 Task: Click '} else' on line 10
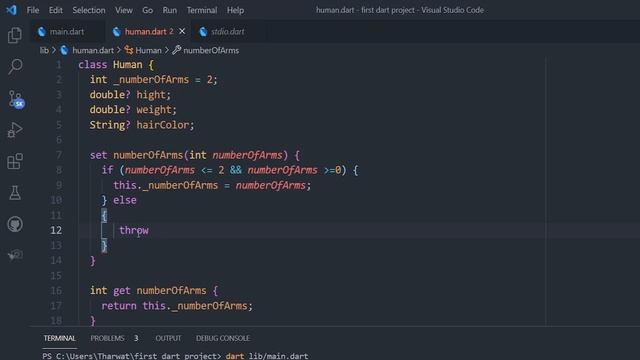119,200
